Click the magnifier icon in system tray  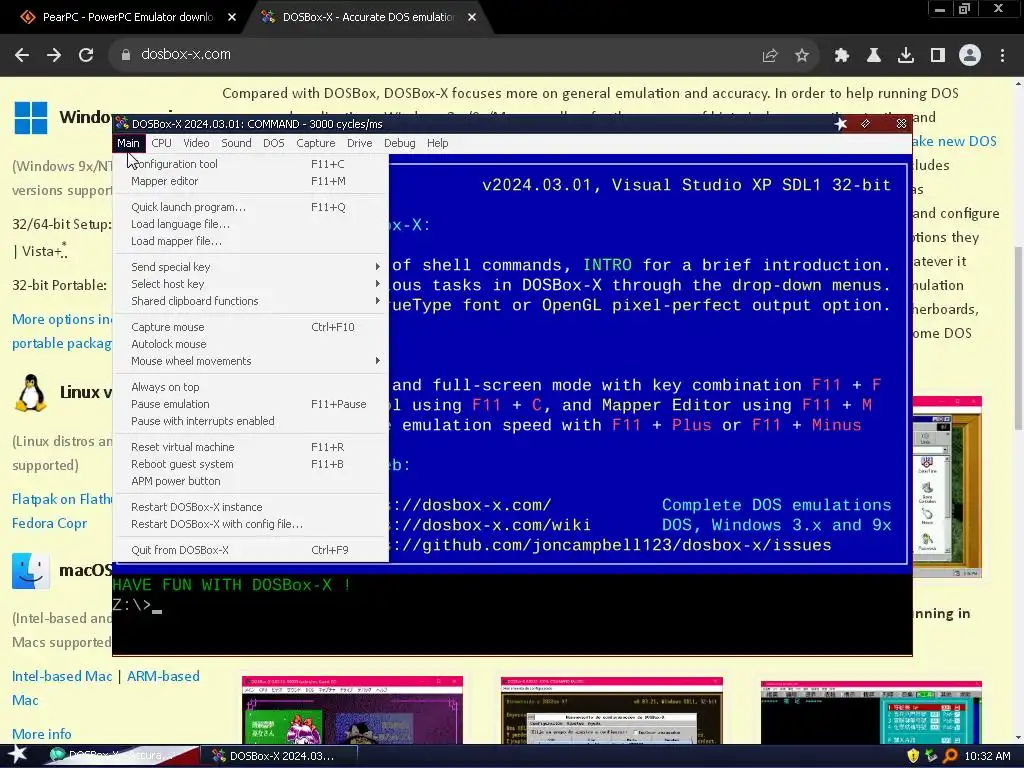[x=950, y=756]
